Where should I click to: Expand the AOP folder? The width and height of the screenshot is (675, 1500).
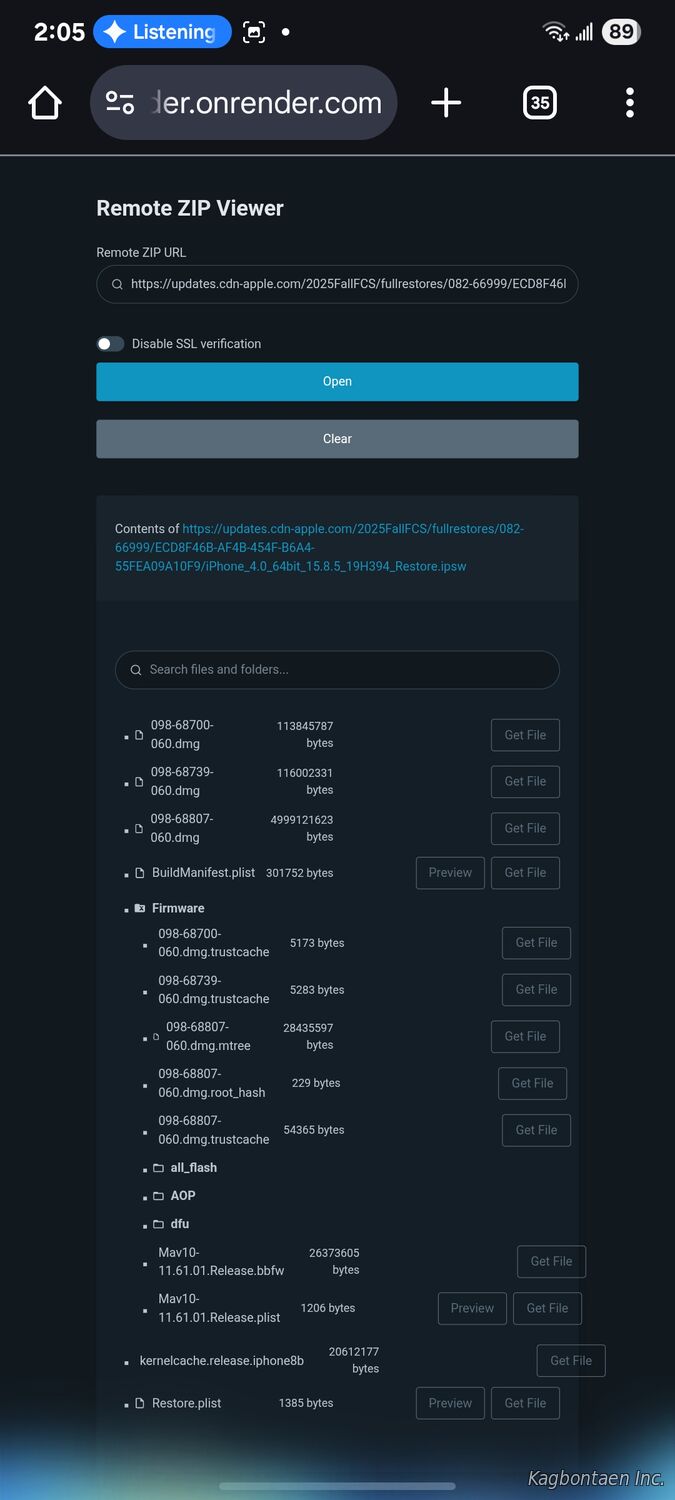[182, 1196]
